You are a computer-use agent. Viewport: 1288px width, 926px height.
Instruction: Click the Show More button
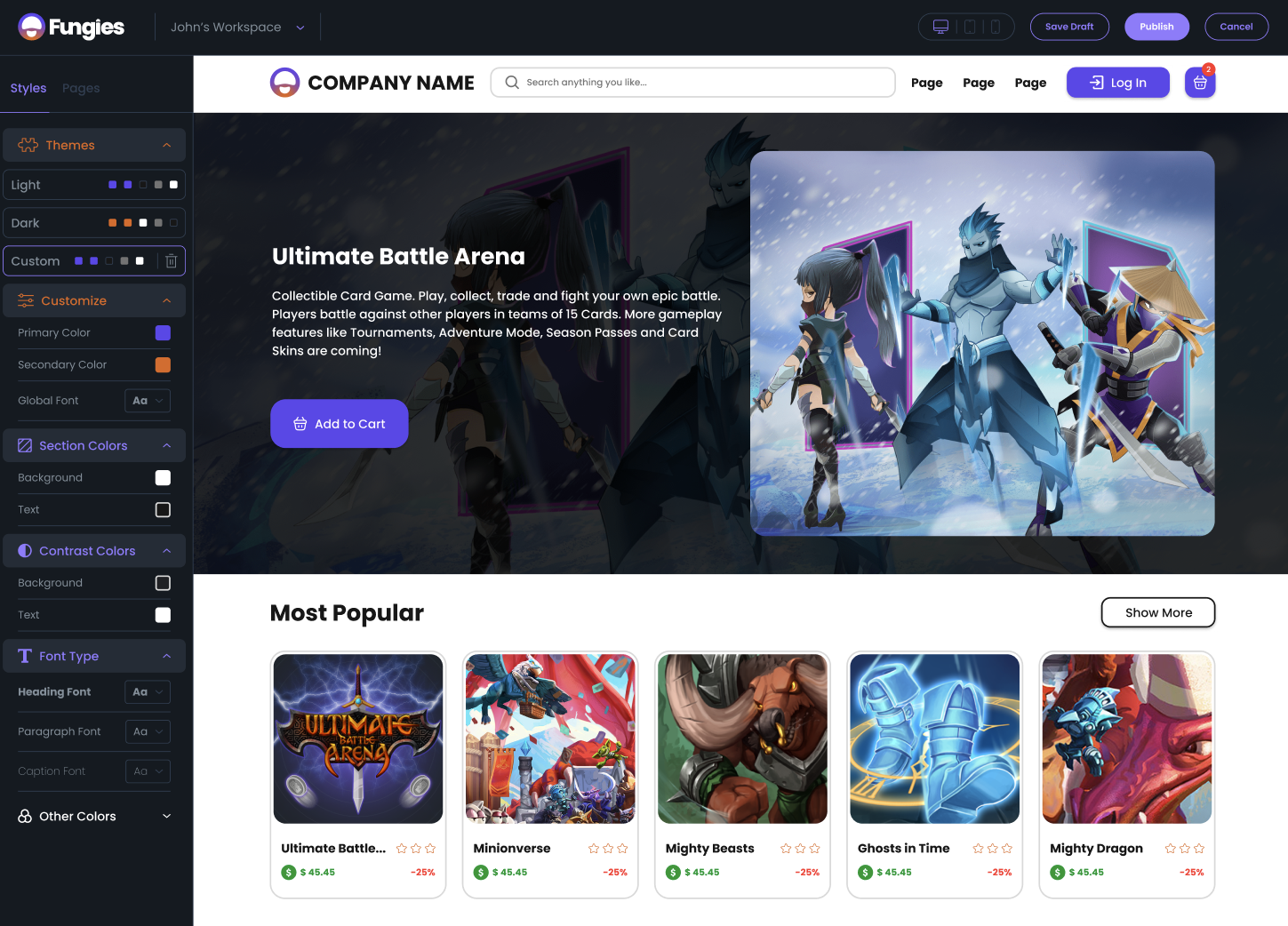(x=1158, y=612)
